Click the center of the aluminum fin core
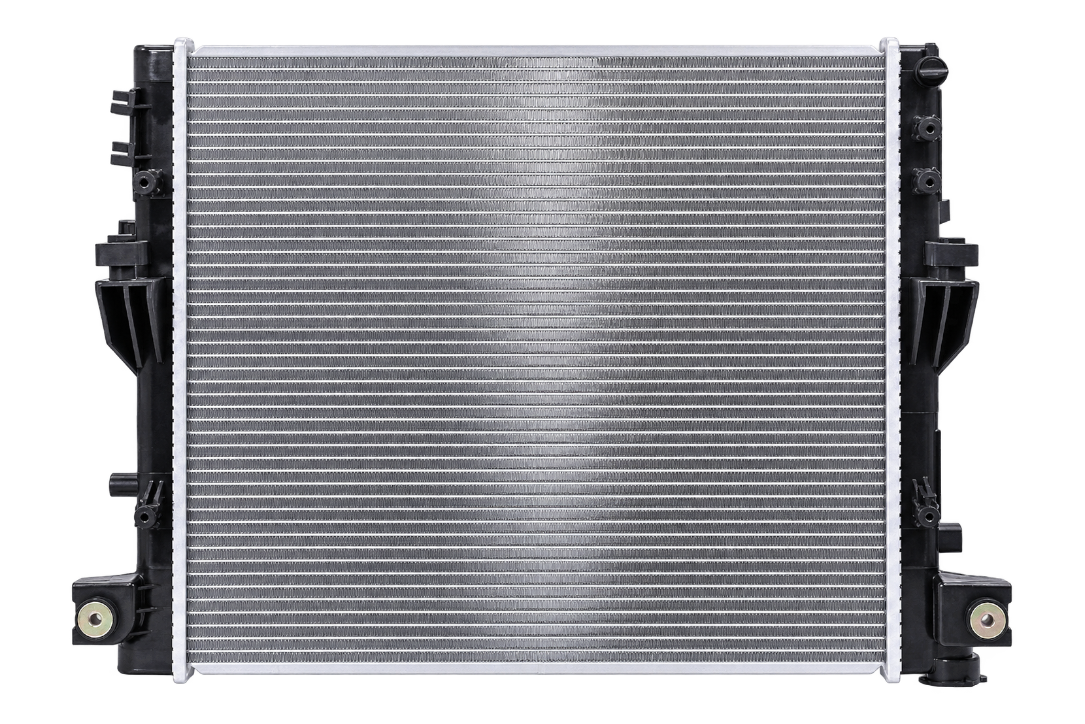This screenshot has width=1085, height=724. [536, 360]
